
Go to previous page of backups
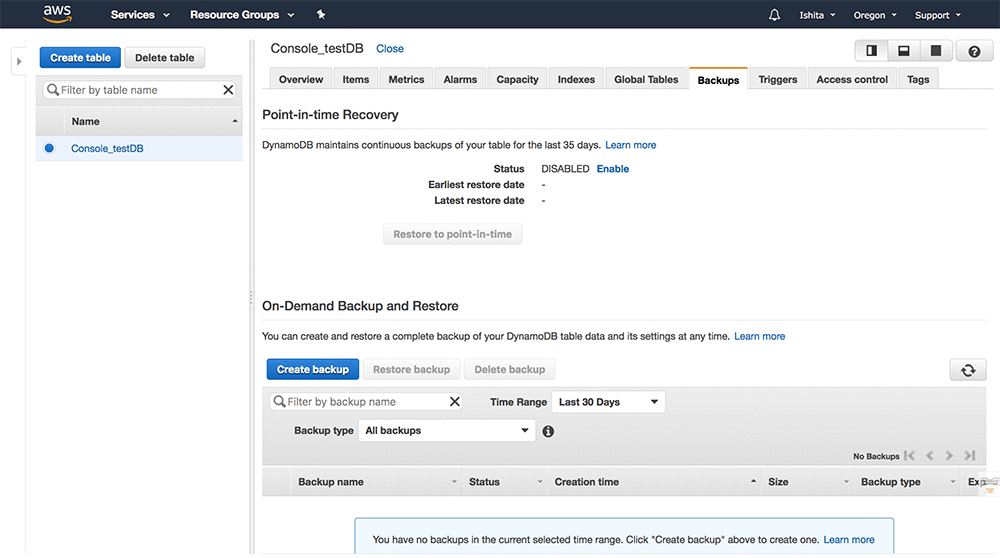click(x=930, y=455)
